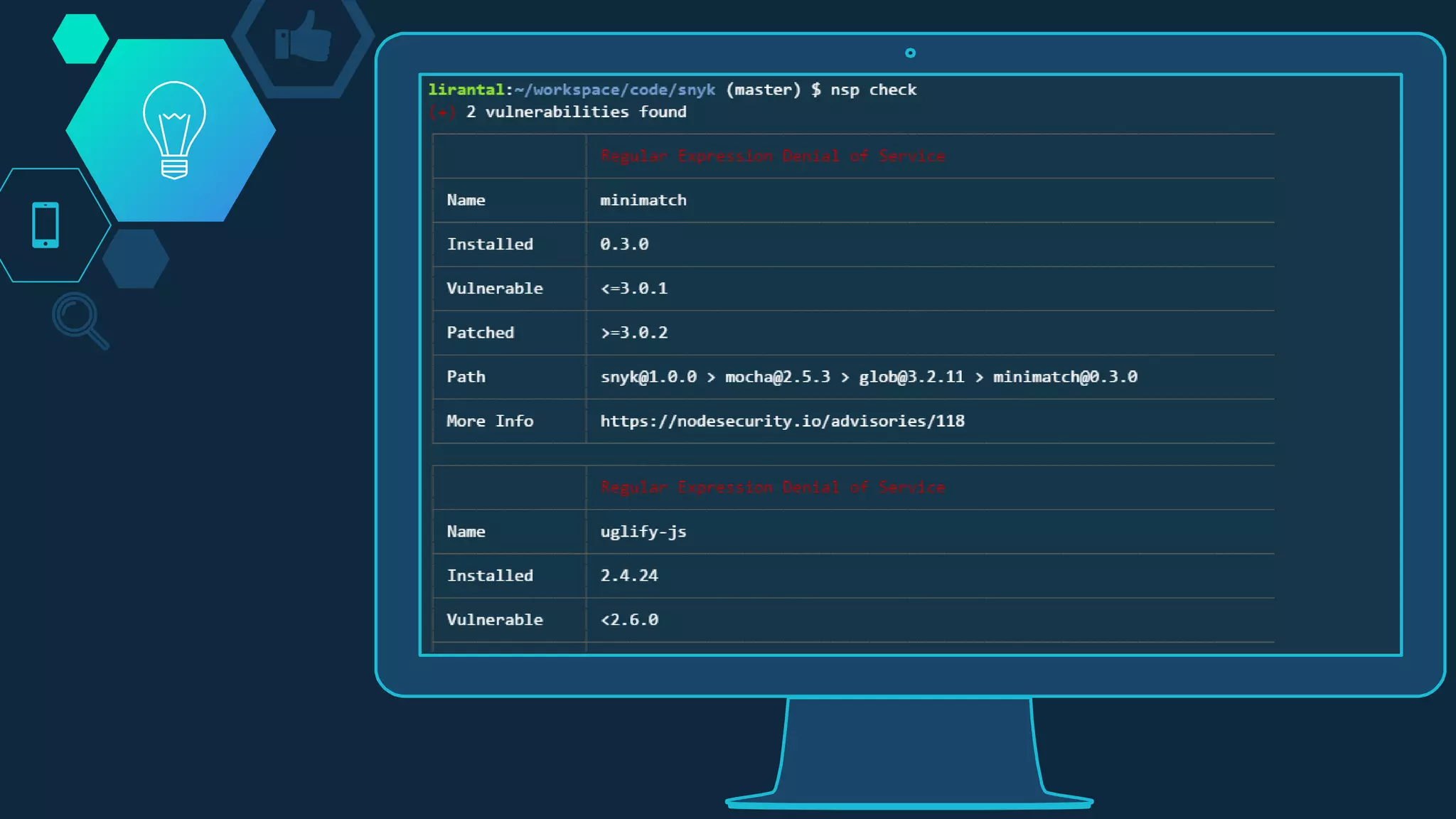Click the smartphone icon

click(x=45, y=225)
